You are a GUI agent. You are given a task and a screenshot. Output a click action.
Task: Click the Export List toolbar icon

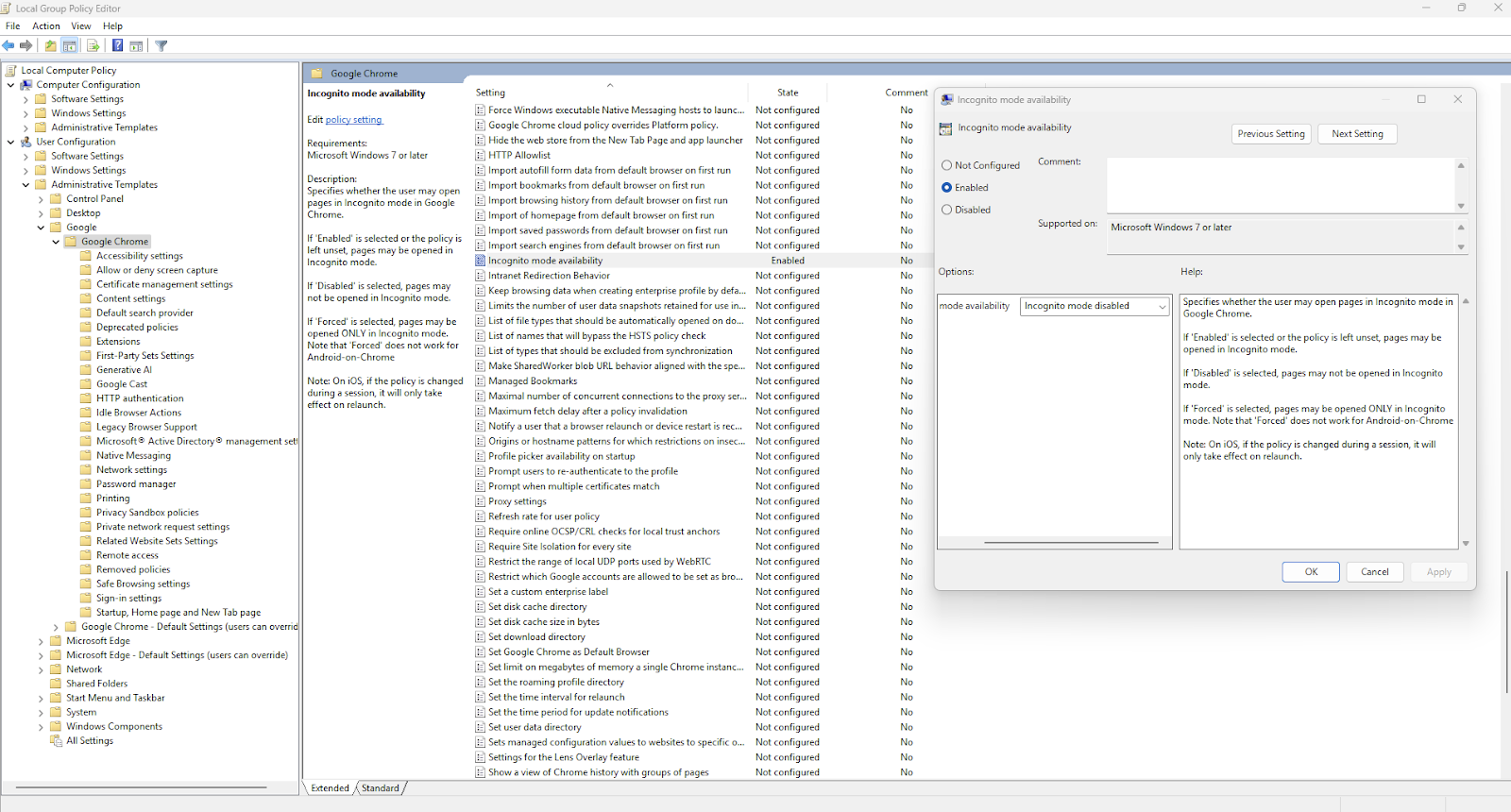click(x=93, y=45)
